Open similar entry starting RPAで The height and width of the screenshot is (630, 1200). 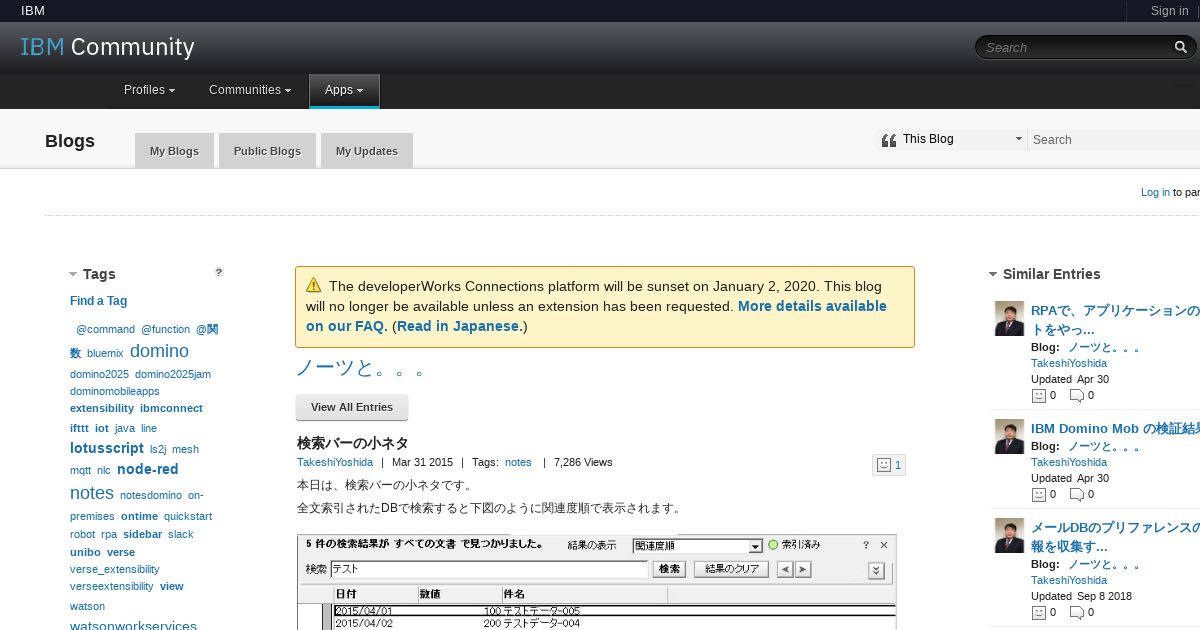[x=1115, y=320]
